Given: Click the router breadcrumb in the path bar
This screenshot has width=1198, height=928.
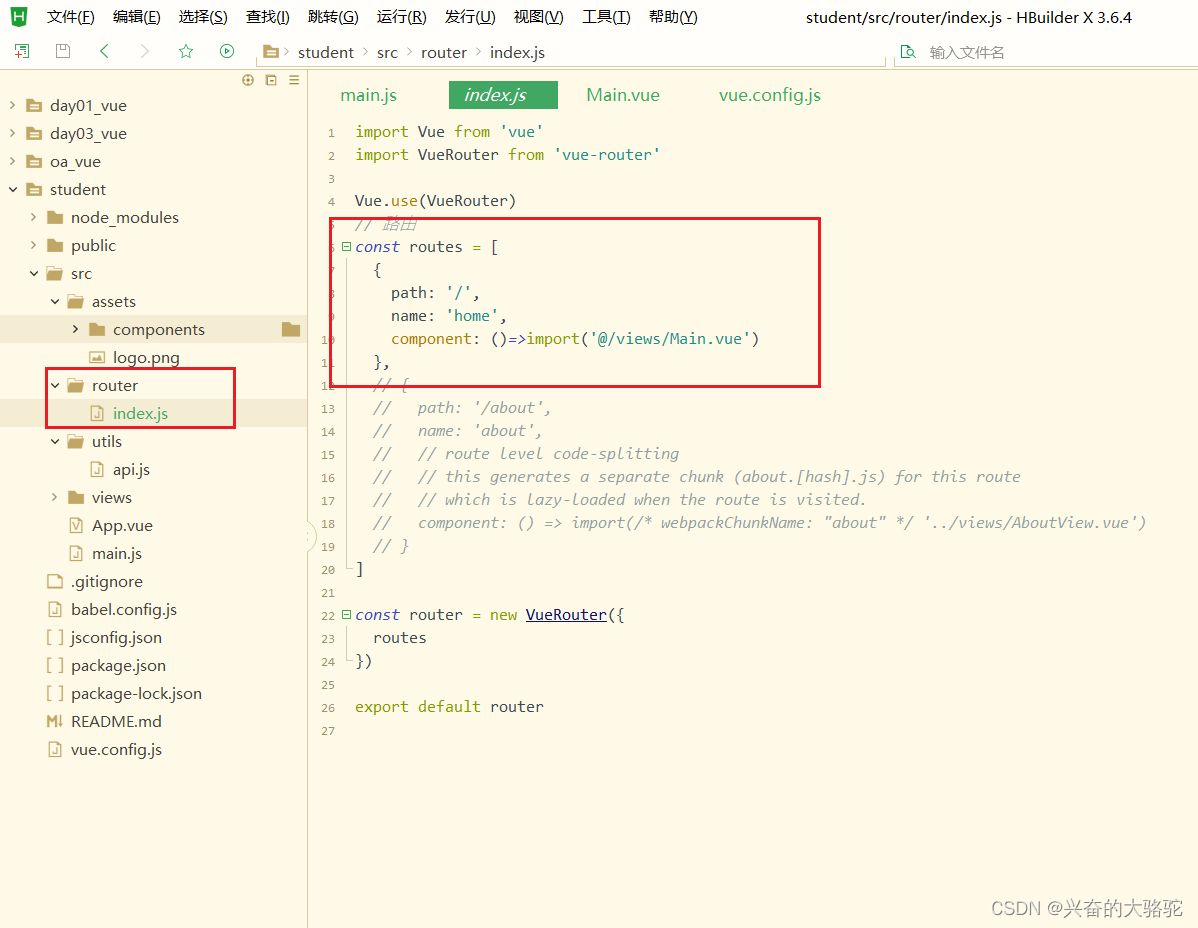Looking at the screenshot, I should coord(444,52).
